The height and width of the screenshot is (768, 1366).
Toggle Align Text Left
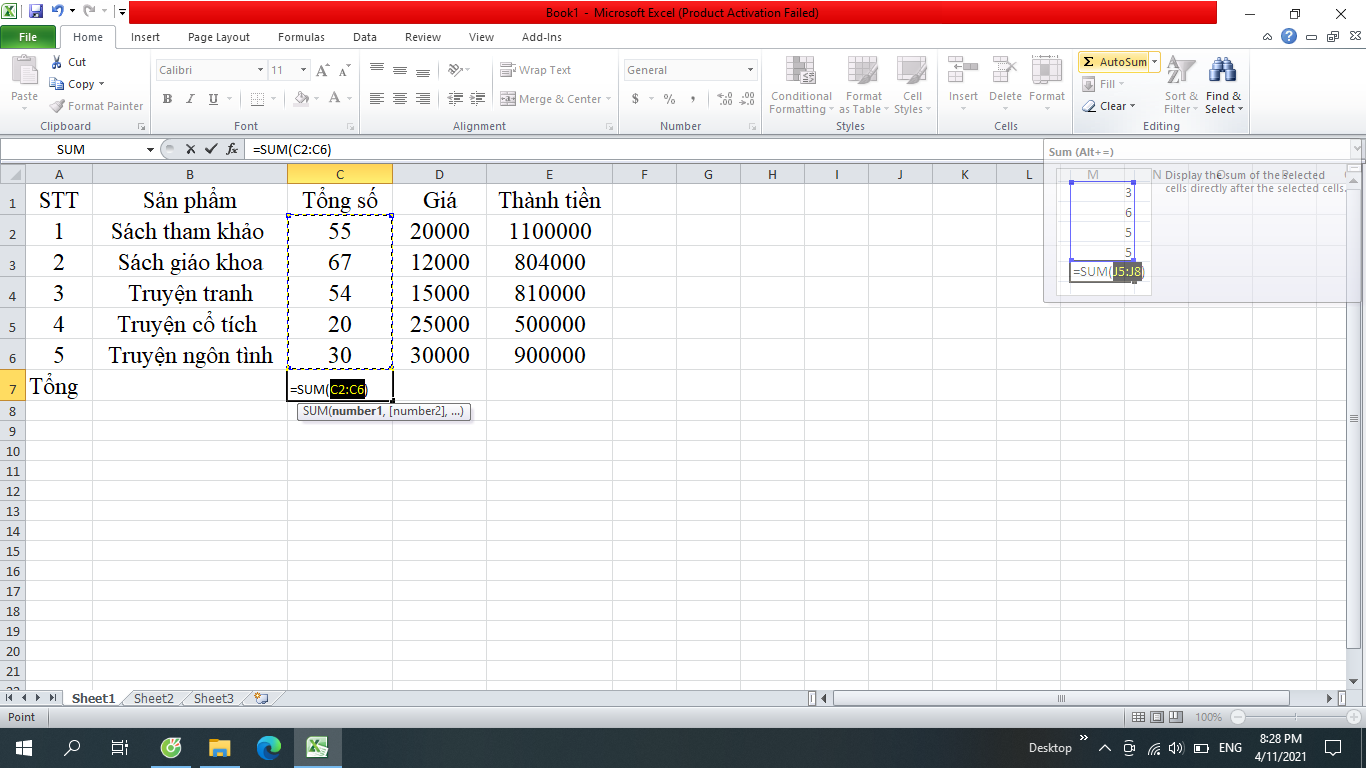click(377, 99)
